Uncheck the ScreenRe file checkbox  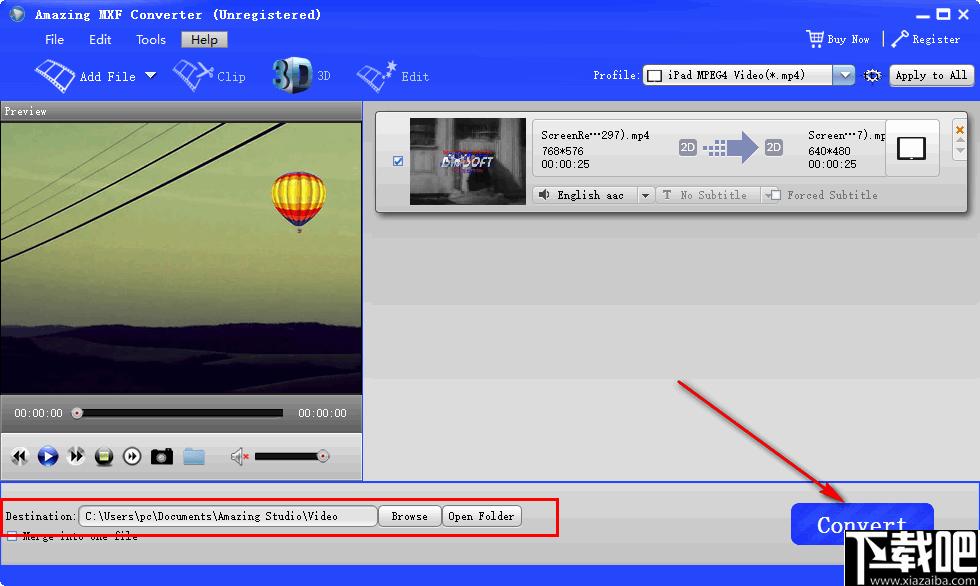398,161
